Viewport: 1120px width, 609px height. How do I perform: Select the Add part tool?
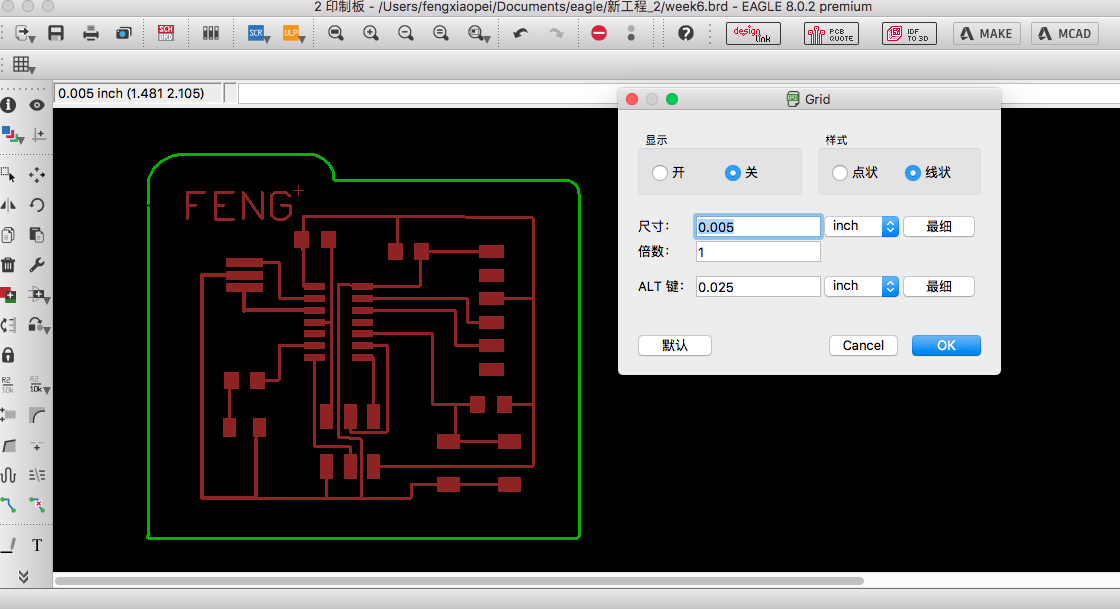9,294
